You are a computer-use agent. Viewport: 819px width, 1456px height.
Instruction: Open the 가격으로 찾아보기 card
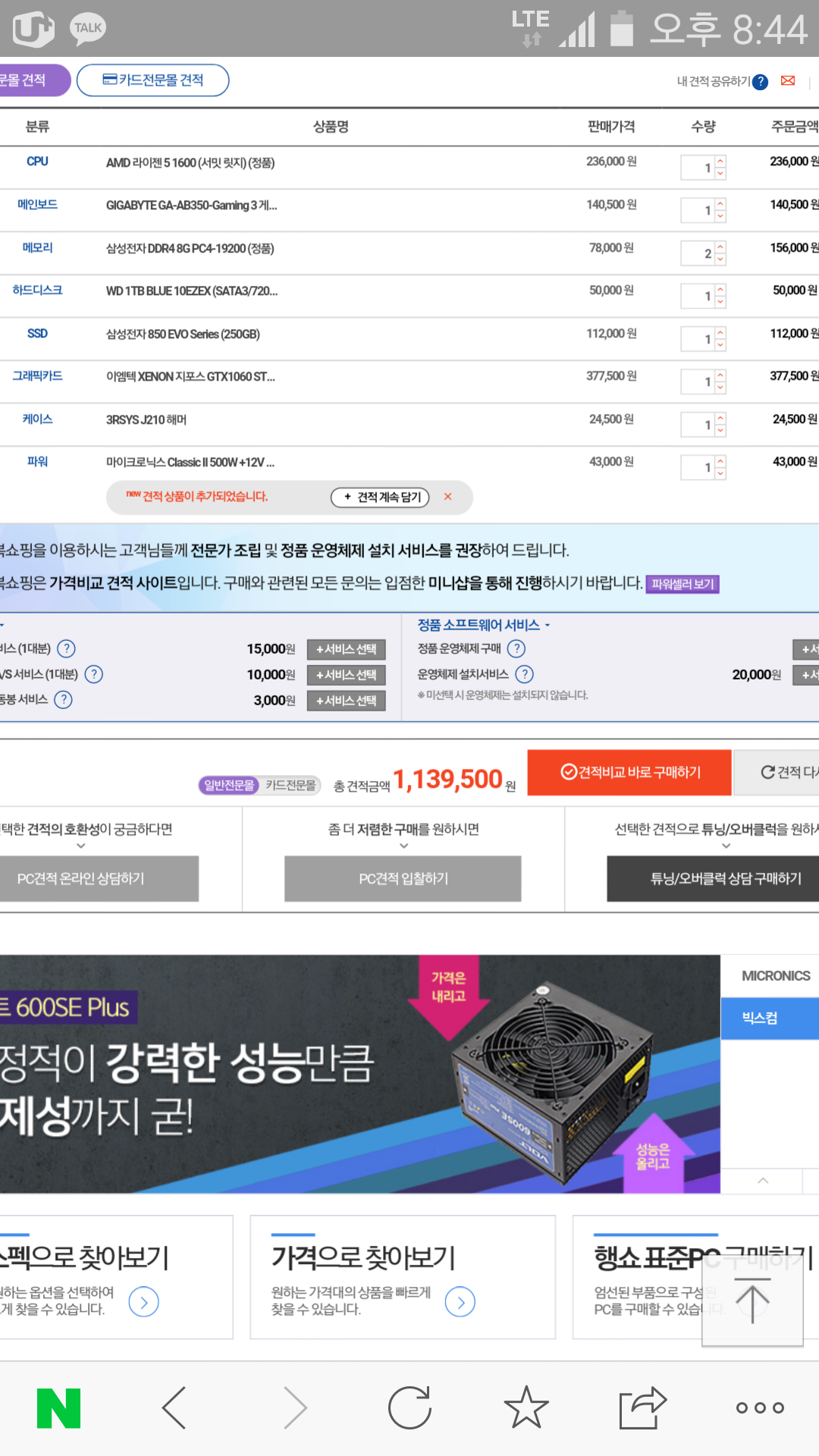tap(403, 1277)
